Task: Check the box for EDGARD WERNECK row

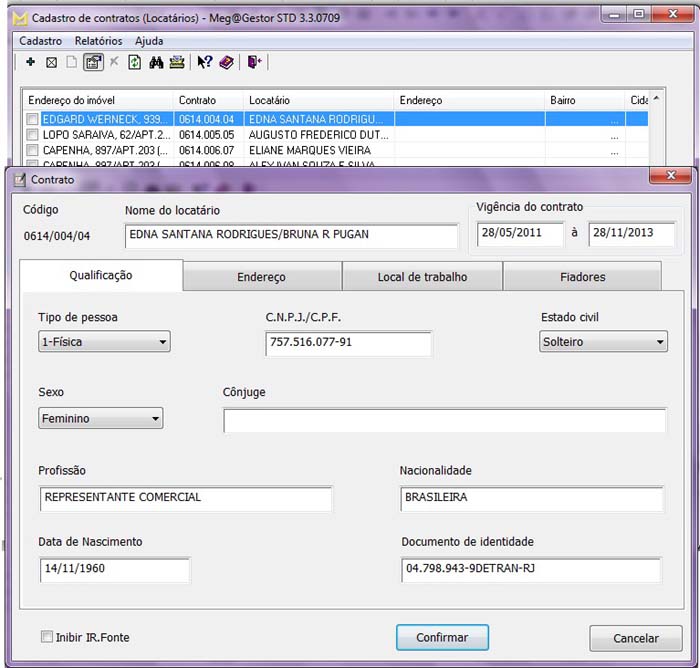Action: pos(33,118)
